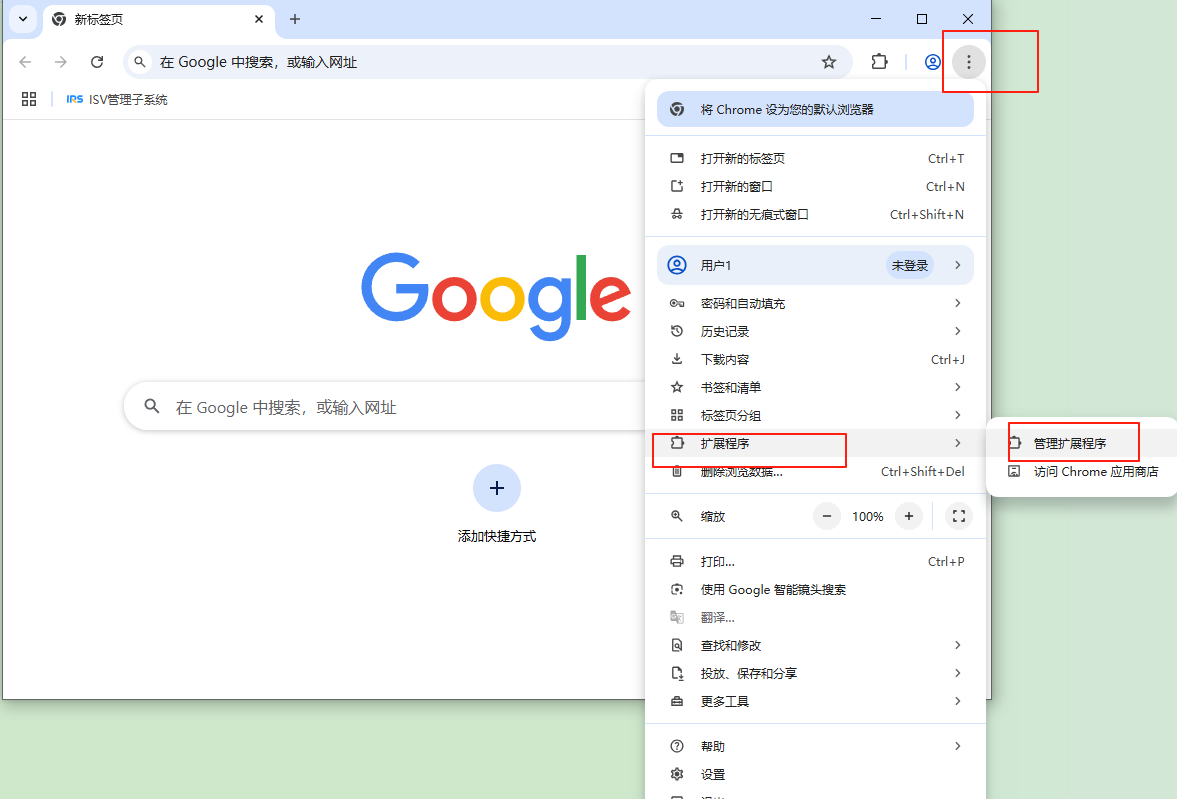Viewport: 1177px width, 799px height.
Task: Open the 用户1 profile row
Action: [x=815, y=265]
